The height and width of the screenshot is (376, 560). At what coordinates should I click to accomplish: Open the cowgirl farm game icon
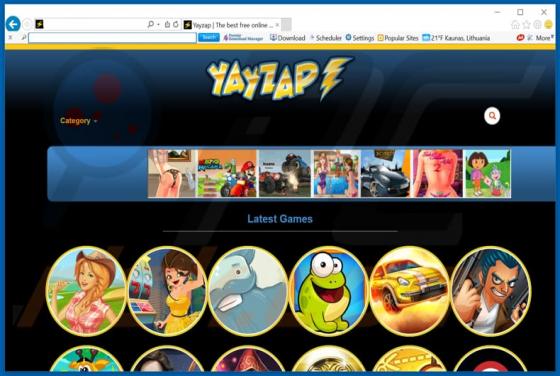click(x=86, y=291)
